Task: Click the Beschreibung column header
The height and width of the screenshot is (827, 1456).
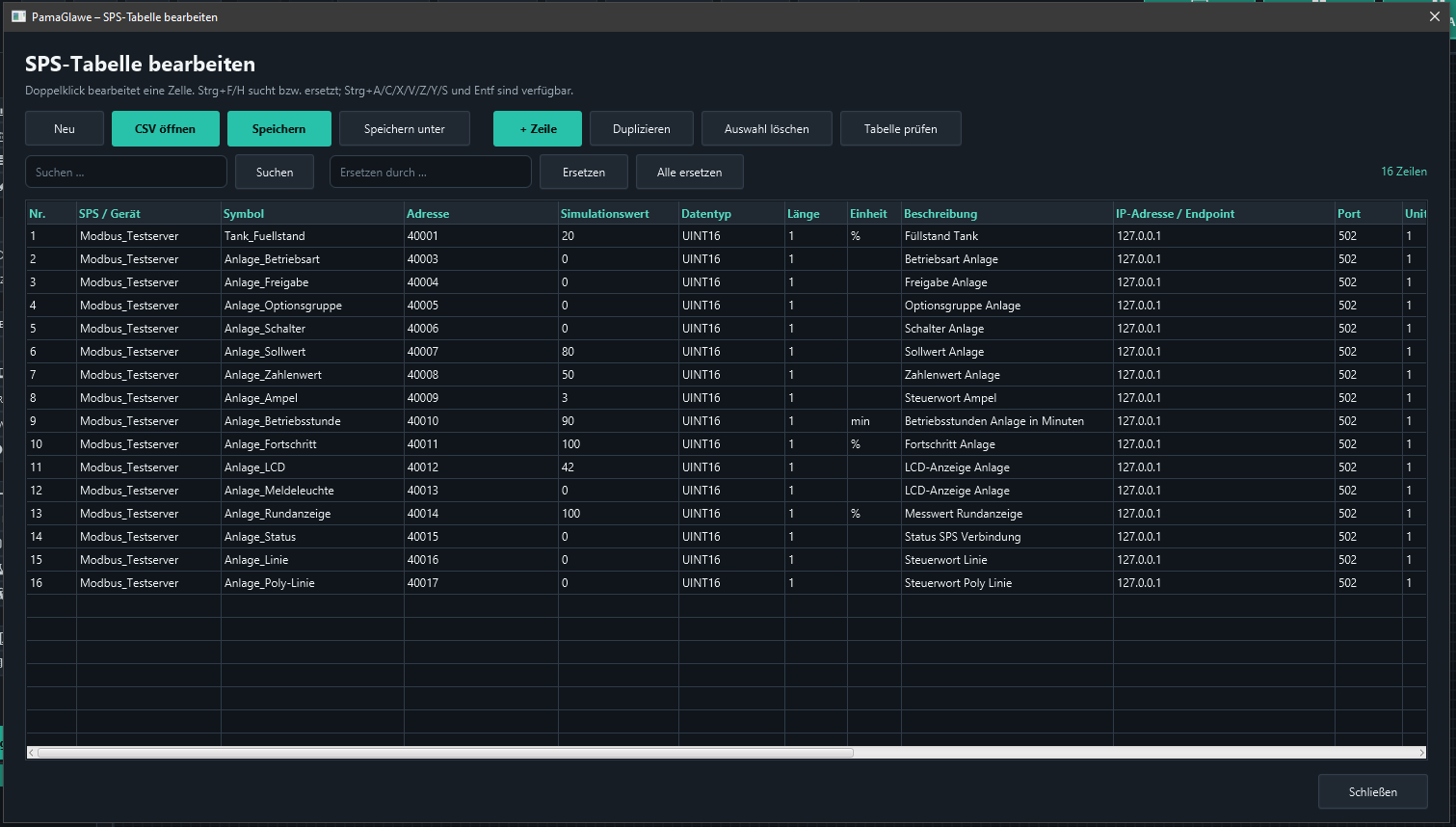Action: pos(1007,213)
